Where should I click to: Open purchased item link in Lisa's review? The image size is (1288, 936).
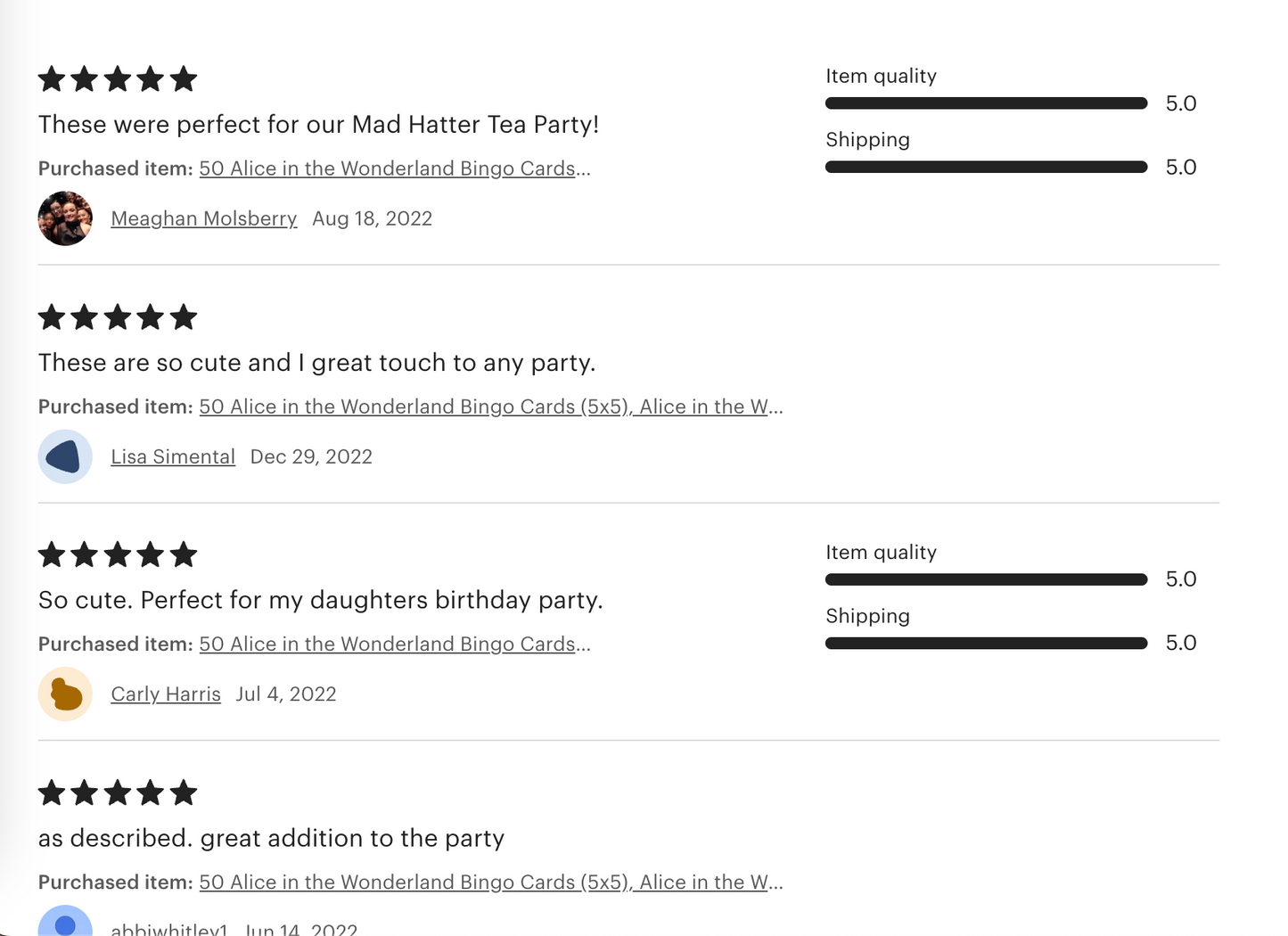point(490,406)
